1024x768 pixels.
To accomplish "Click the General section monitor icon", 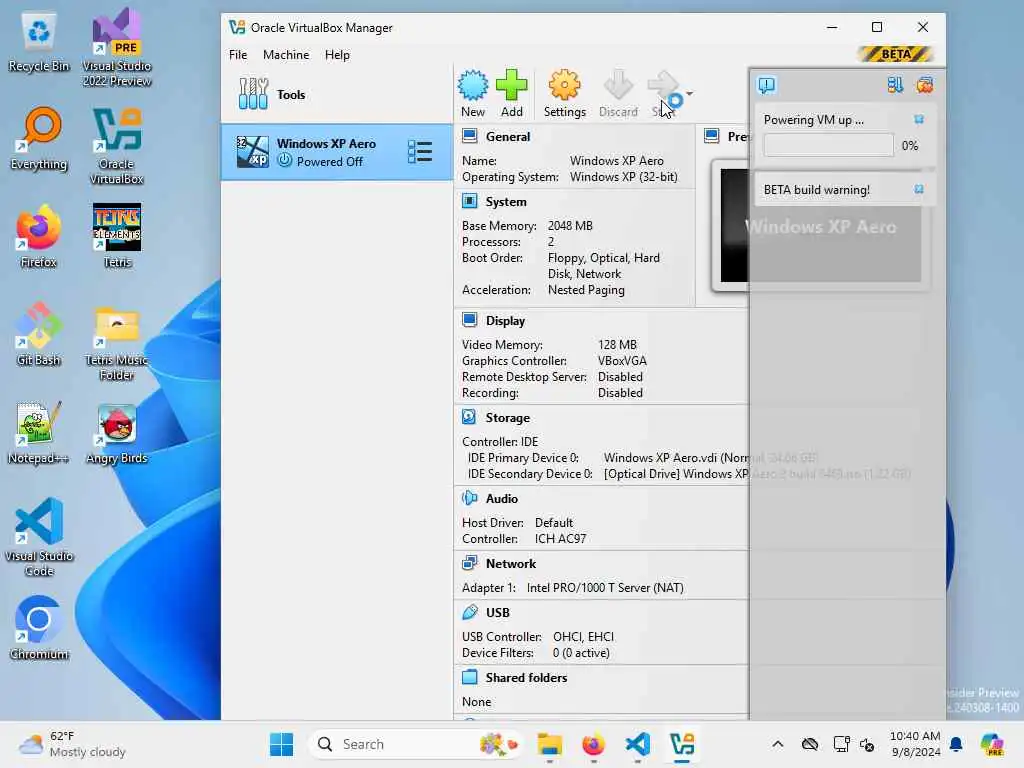I will click(470, 136).
